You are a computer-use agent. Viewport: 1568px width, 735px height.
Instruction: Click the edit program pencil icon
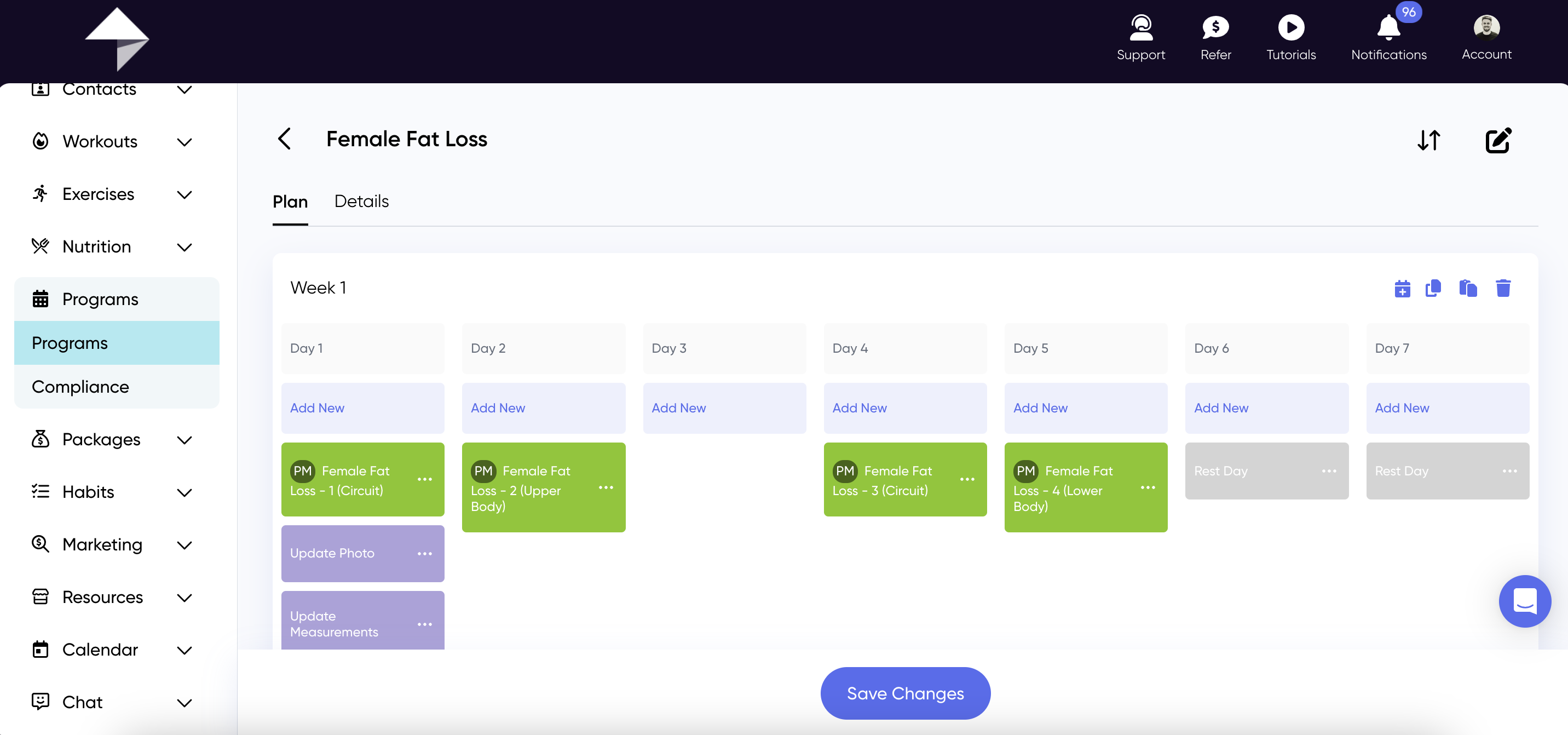[x=1498, y=140]
